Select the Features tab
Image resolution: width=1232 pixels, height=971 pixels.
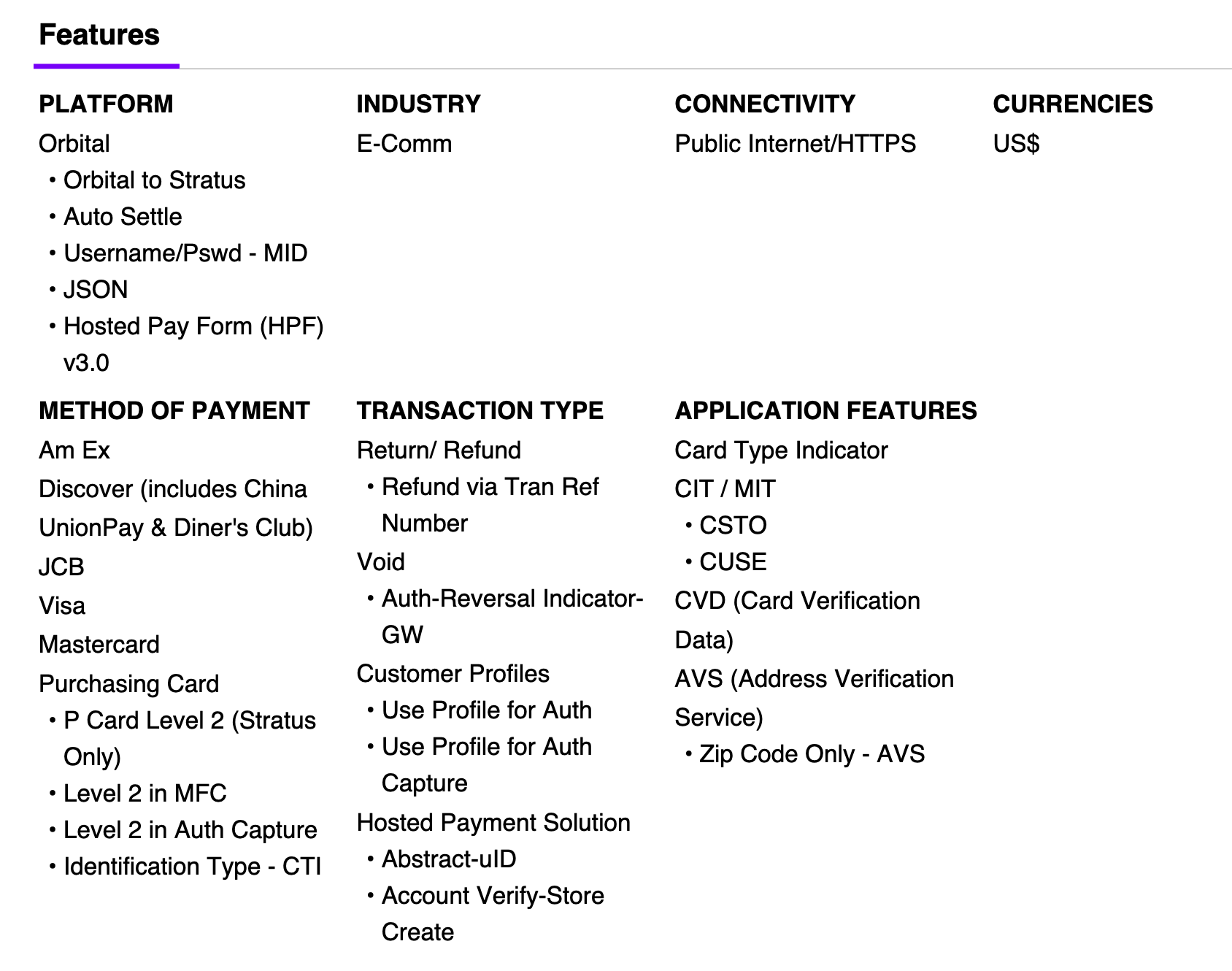pyautogui.click(x=99, y=35)
